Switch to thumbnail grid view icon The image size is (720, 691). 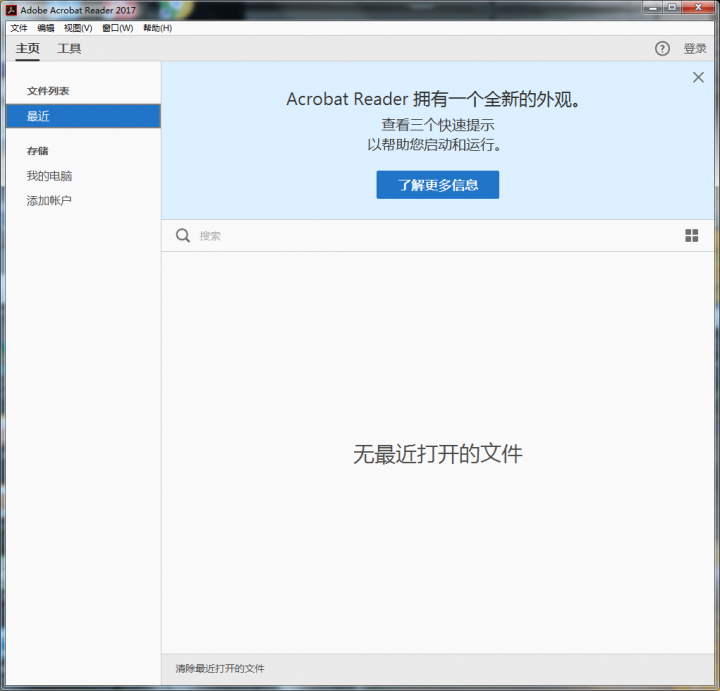pyautogui.click(x=692, y=236)
